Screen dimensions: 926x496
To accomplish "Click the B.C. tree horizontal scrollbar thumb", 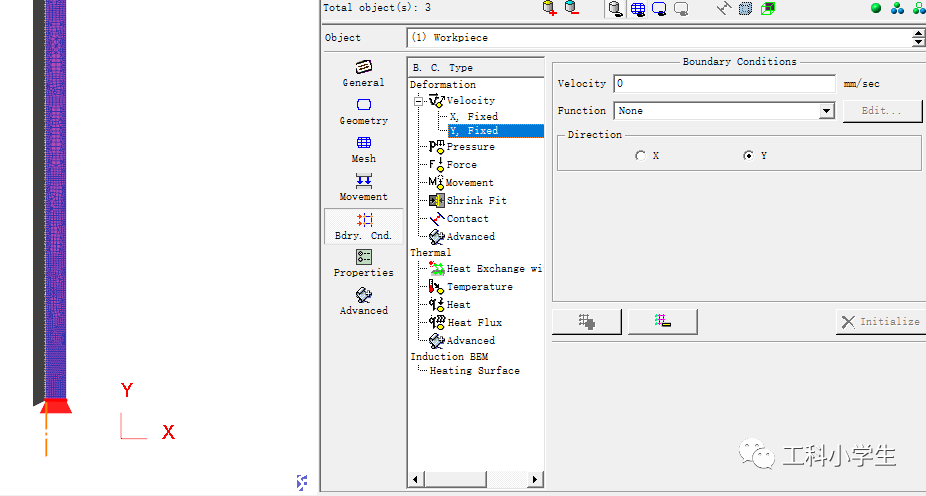I will 456,479.
